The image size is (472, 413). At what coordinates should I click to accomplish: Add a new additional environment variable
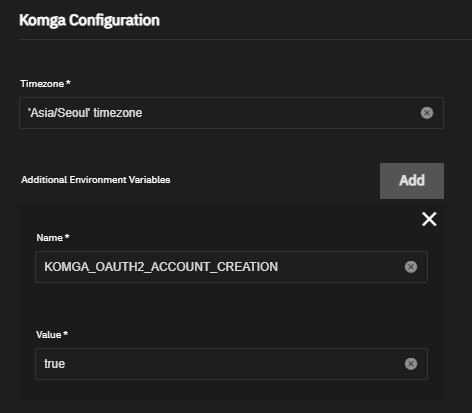pos(412,181)
